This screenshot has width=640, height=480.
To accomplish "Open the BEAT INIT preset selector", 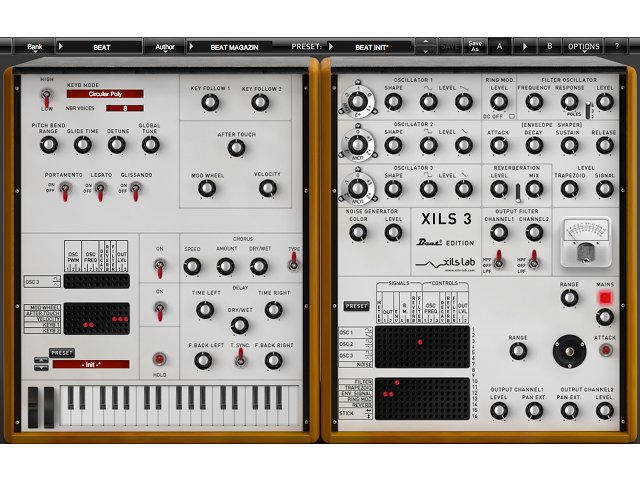I will [371, 47].
